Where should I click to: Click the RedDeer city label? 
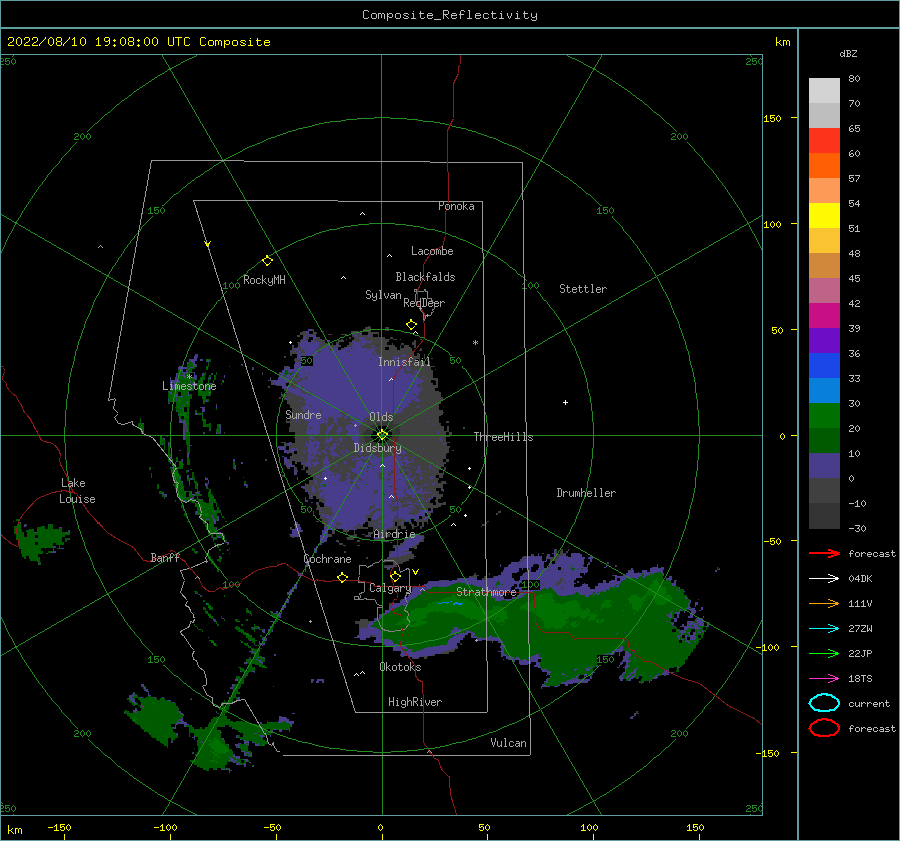pos(424,303)
